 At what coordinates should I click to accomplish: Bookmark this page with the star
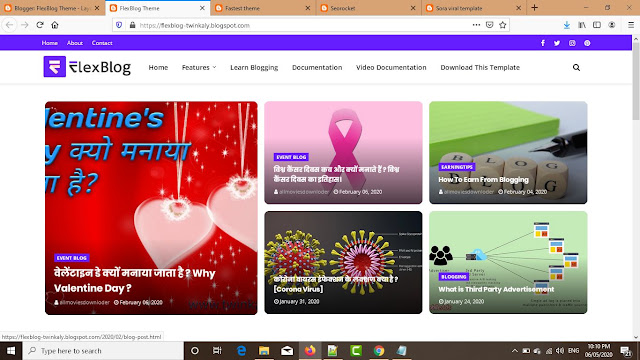503,25
